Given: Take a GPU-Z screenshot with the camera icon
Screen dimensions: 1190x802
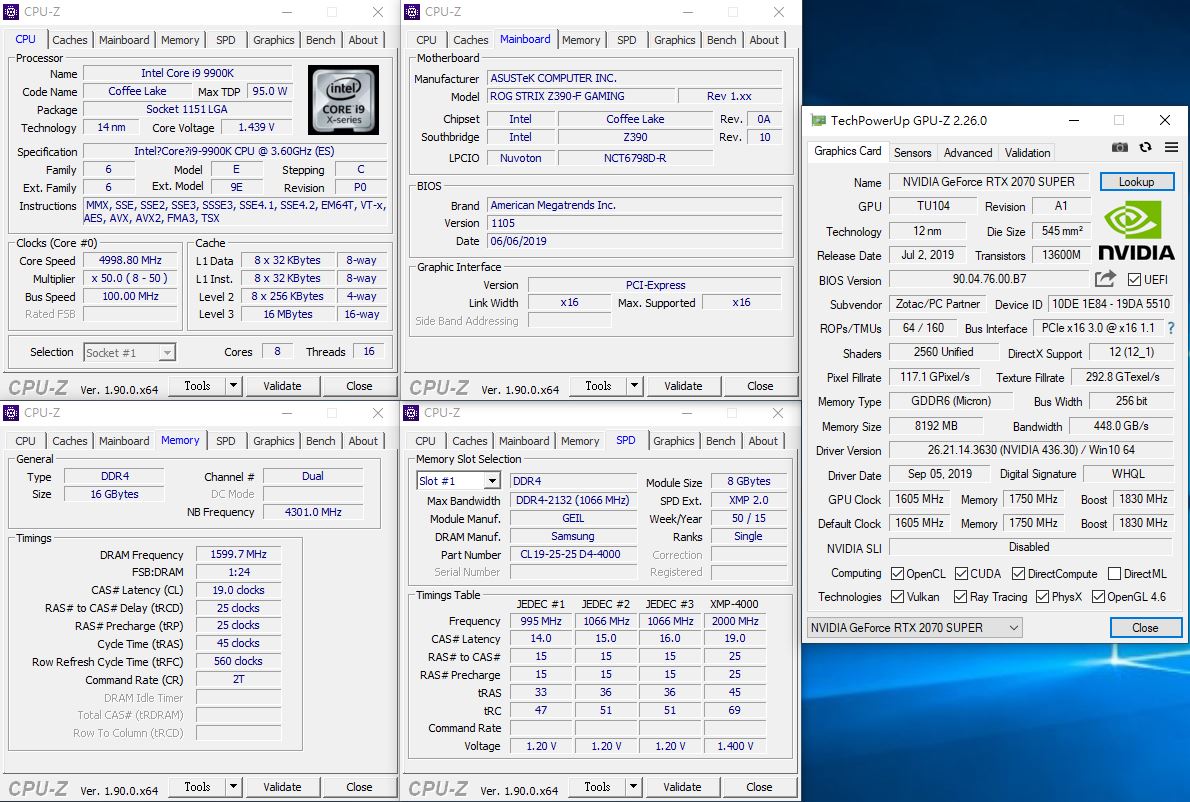Looking at the screenshot, I should pyautogui.click(x=1119, y=147).
